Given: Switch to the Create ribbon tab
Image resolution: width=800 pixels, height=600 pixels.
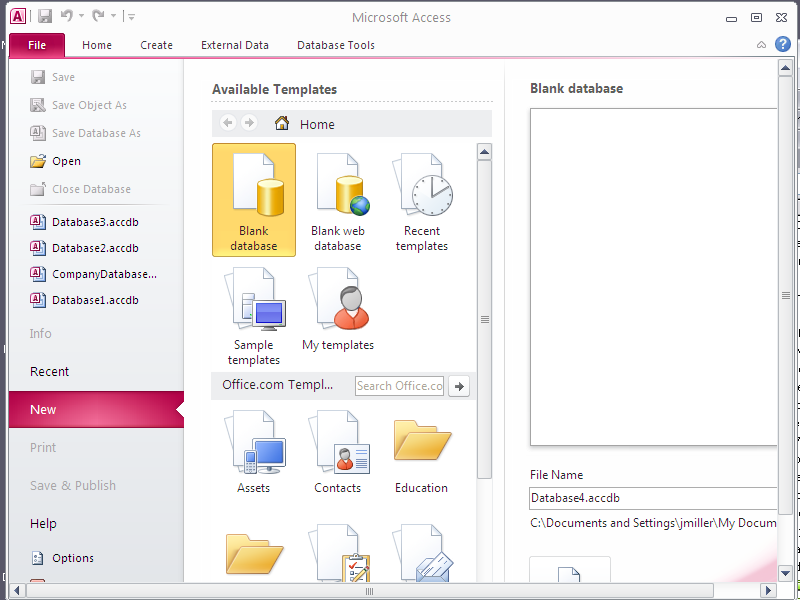Looking at the screenshot, I should point(156,45).
